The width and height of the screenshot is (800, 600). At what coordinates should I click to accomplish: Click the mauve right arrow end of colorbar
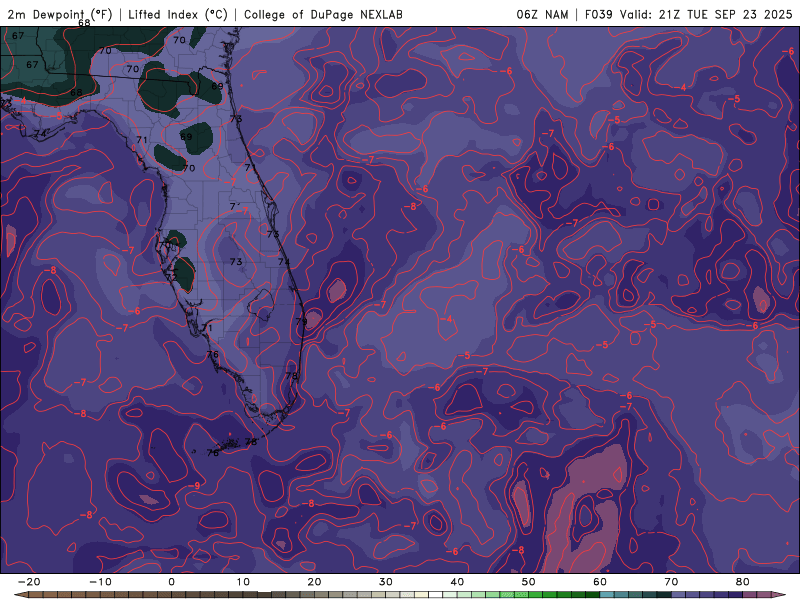pyautogui.click(x=779, y=595)
